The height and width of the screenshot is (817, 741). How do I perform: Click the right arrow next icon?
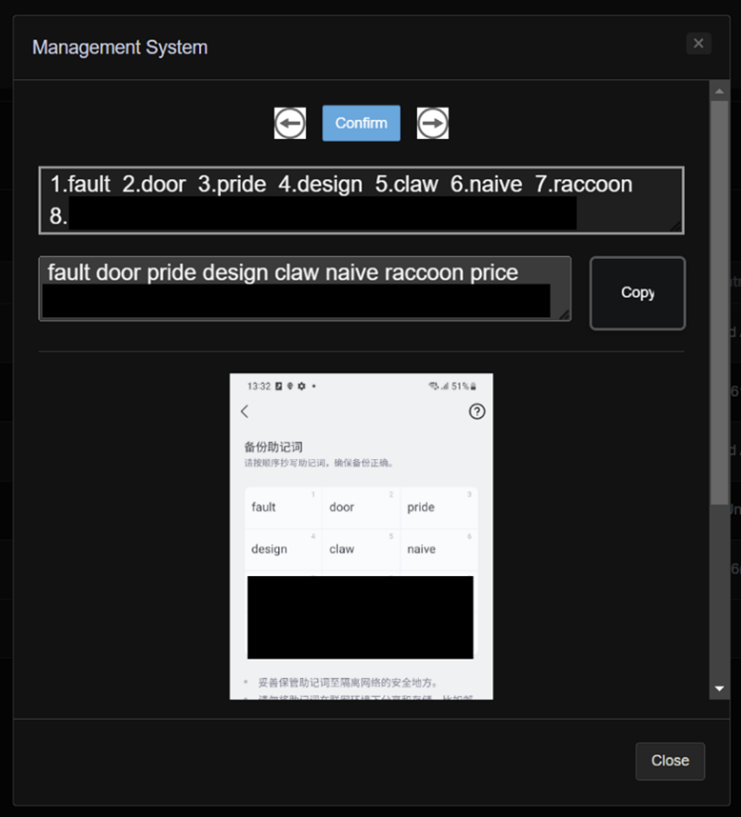(x=432, y=123)
